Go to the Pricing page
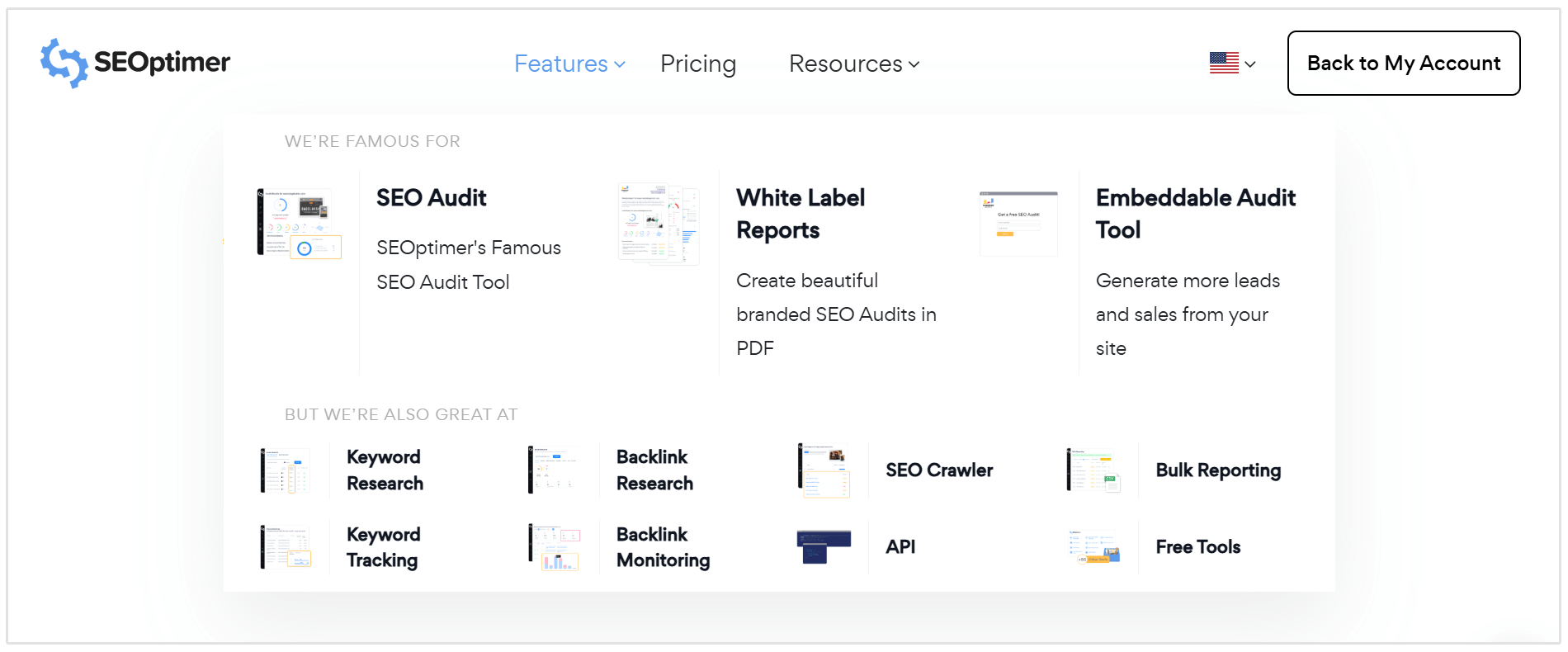The width and height of the screenshot is (1568, 652). point(698,64)
